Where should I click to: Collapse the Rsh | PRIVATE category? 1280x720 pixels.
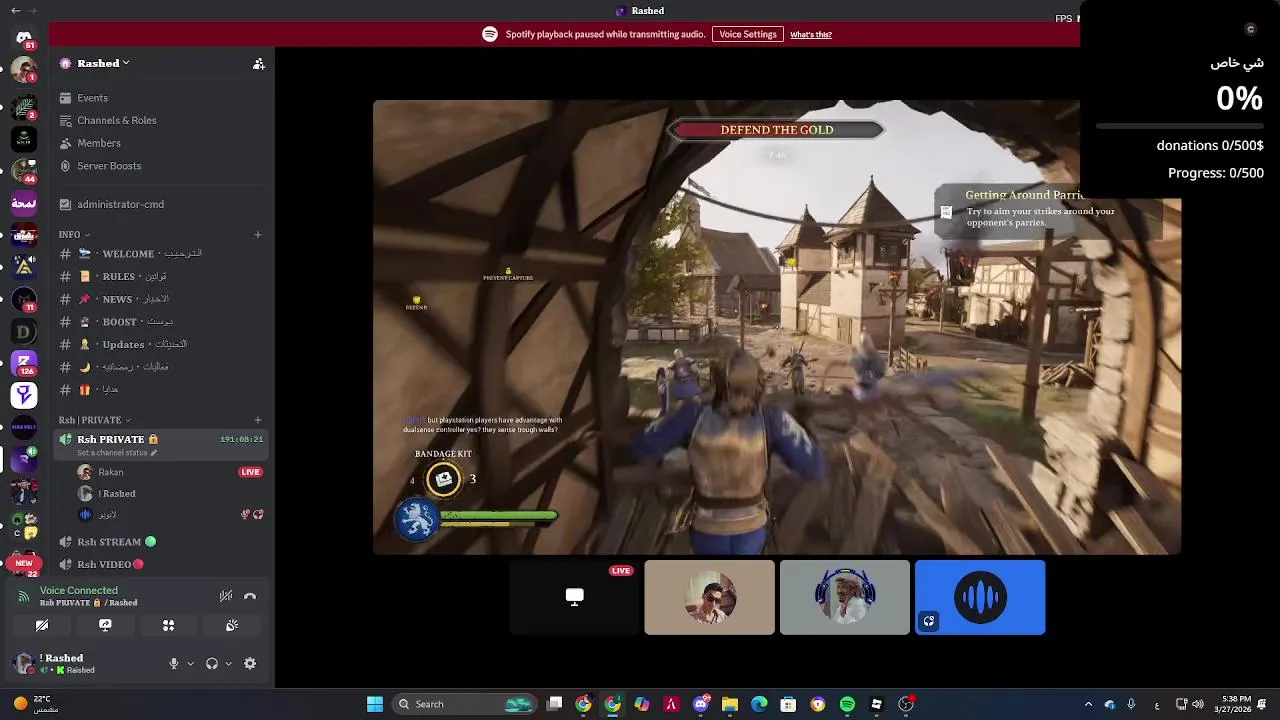click(x=94, y=420)
